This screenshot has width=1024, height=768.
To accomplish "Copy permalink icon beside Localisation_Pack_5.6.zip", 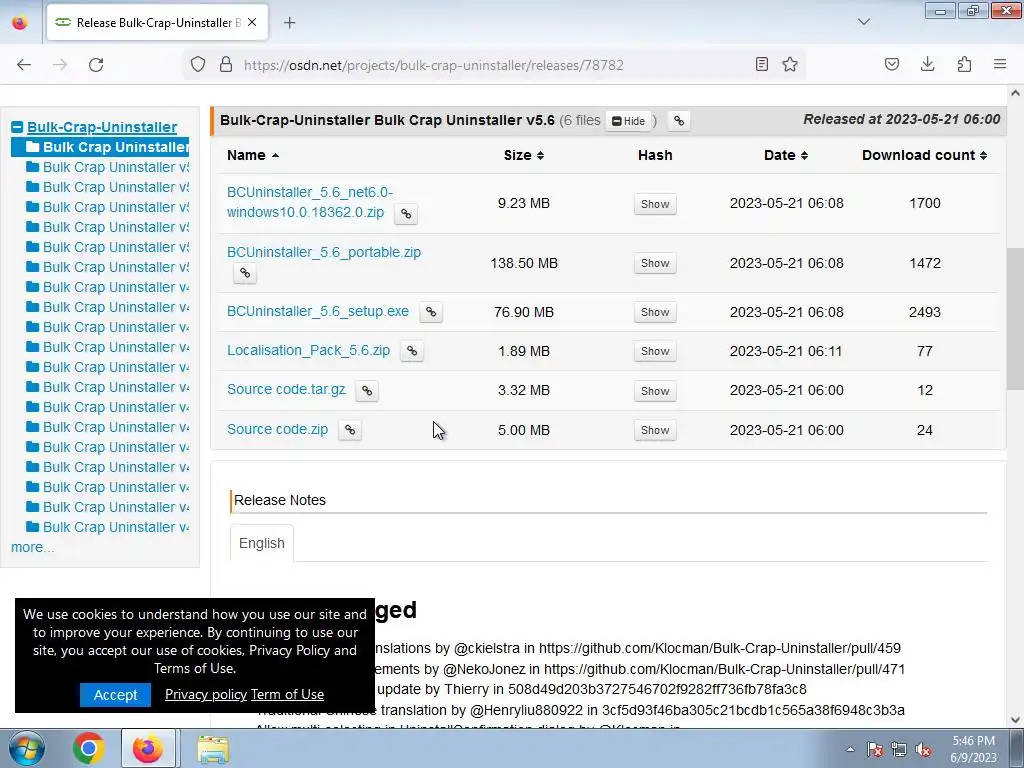I will (411, 351).
